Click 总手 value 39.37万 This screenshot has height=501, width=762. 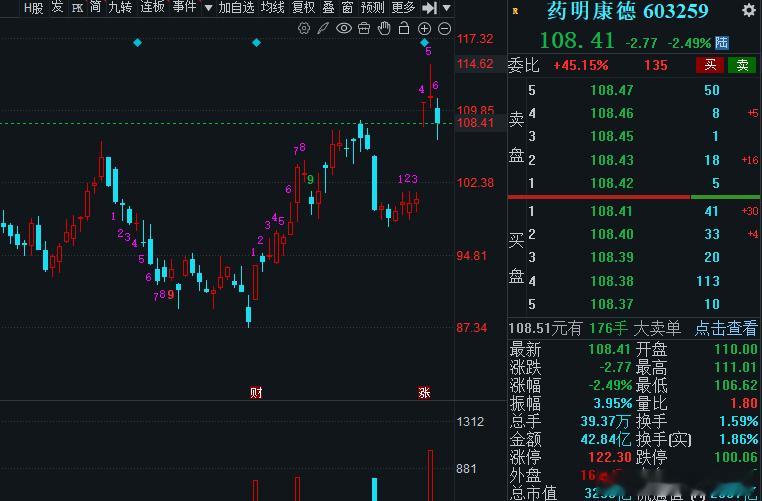(x=606, y=421)
